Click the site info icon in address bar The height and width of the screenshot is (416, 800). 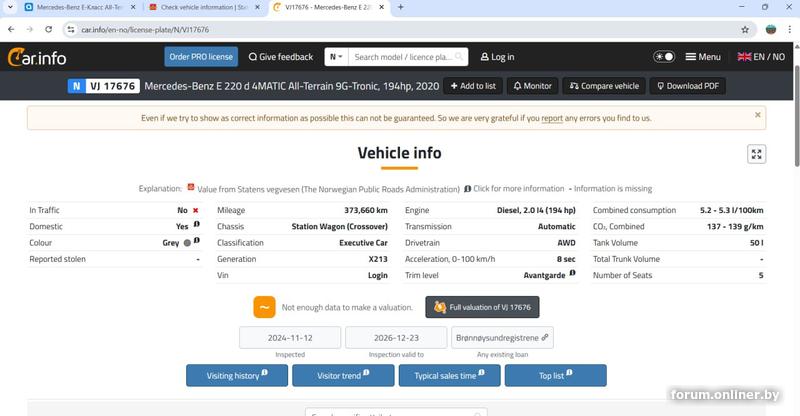[x=71, y=30]
